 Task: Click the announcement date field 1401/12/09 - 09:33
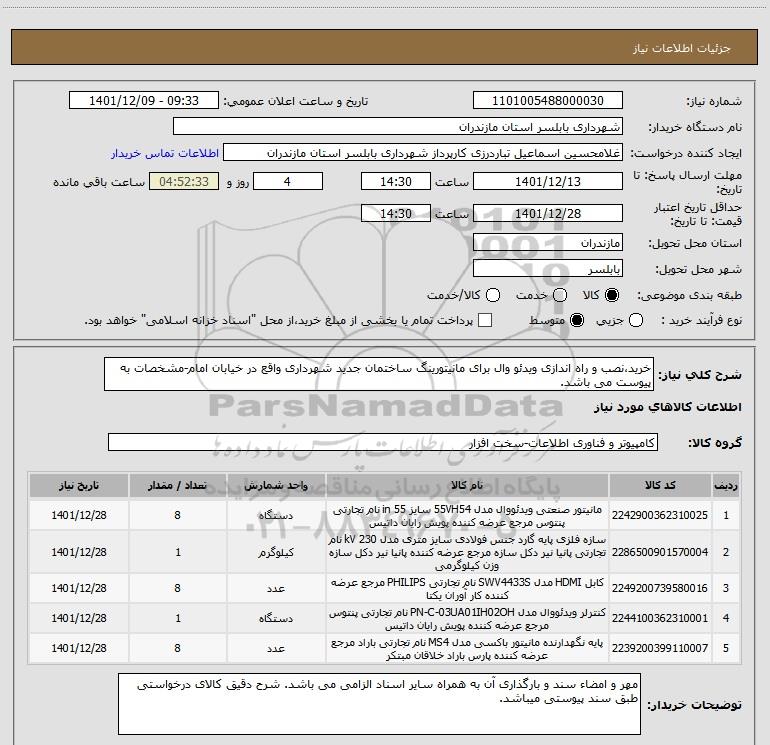(x=144, y=101)
